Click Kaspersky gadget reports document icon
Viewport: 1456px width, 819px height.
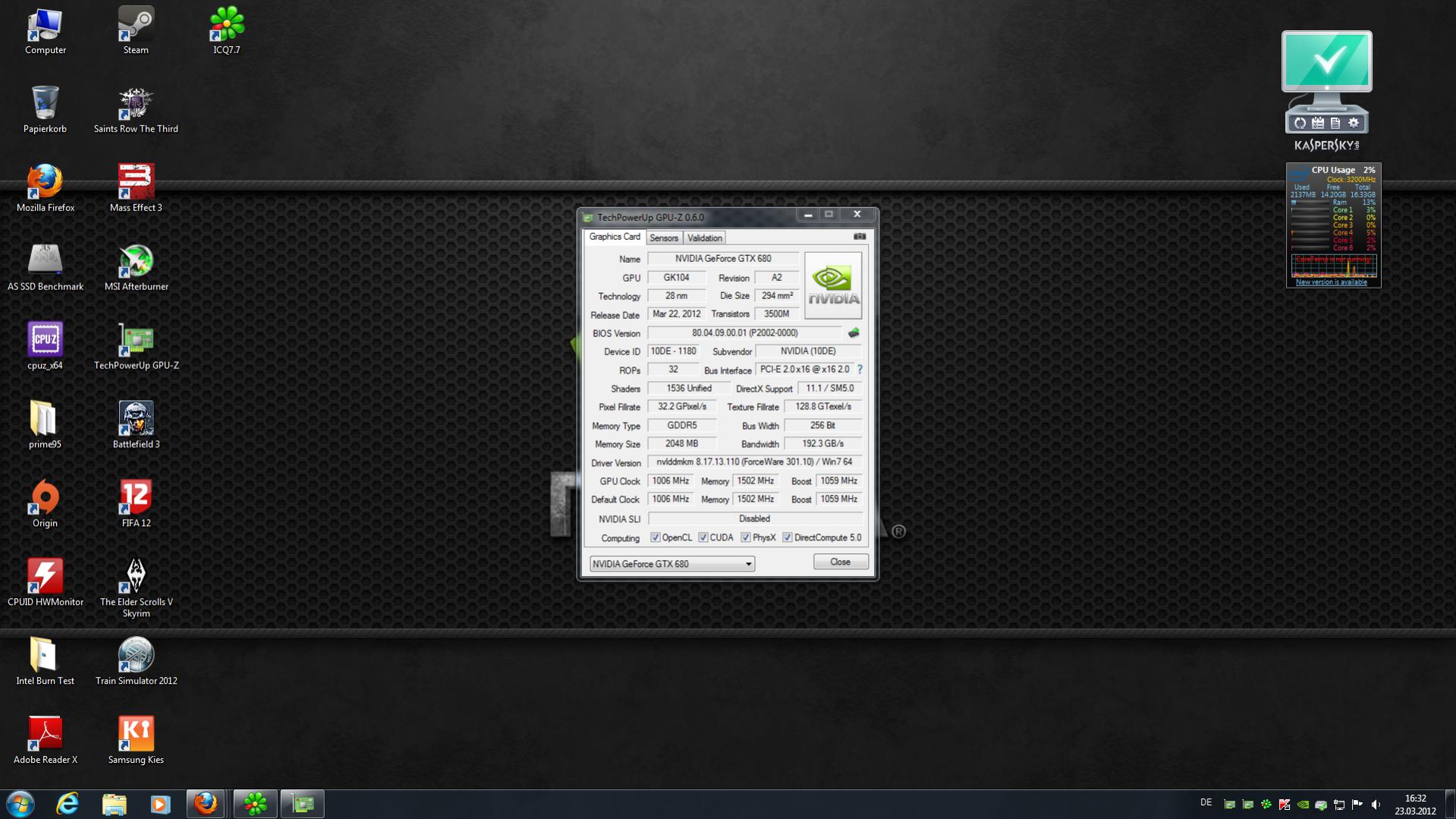point(1335,123)
